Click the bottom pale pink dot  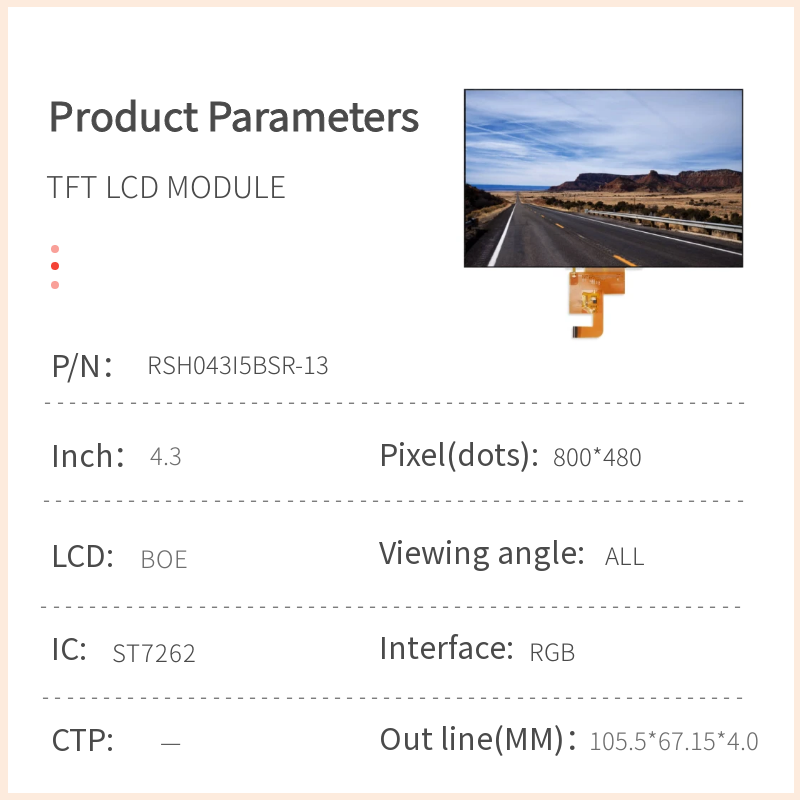55,285
